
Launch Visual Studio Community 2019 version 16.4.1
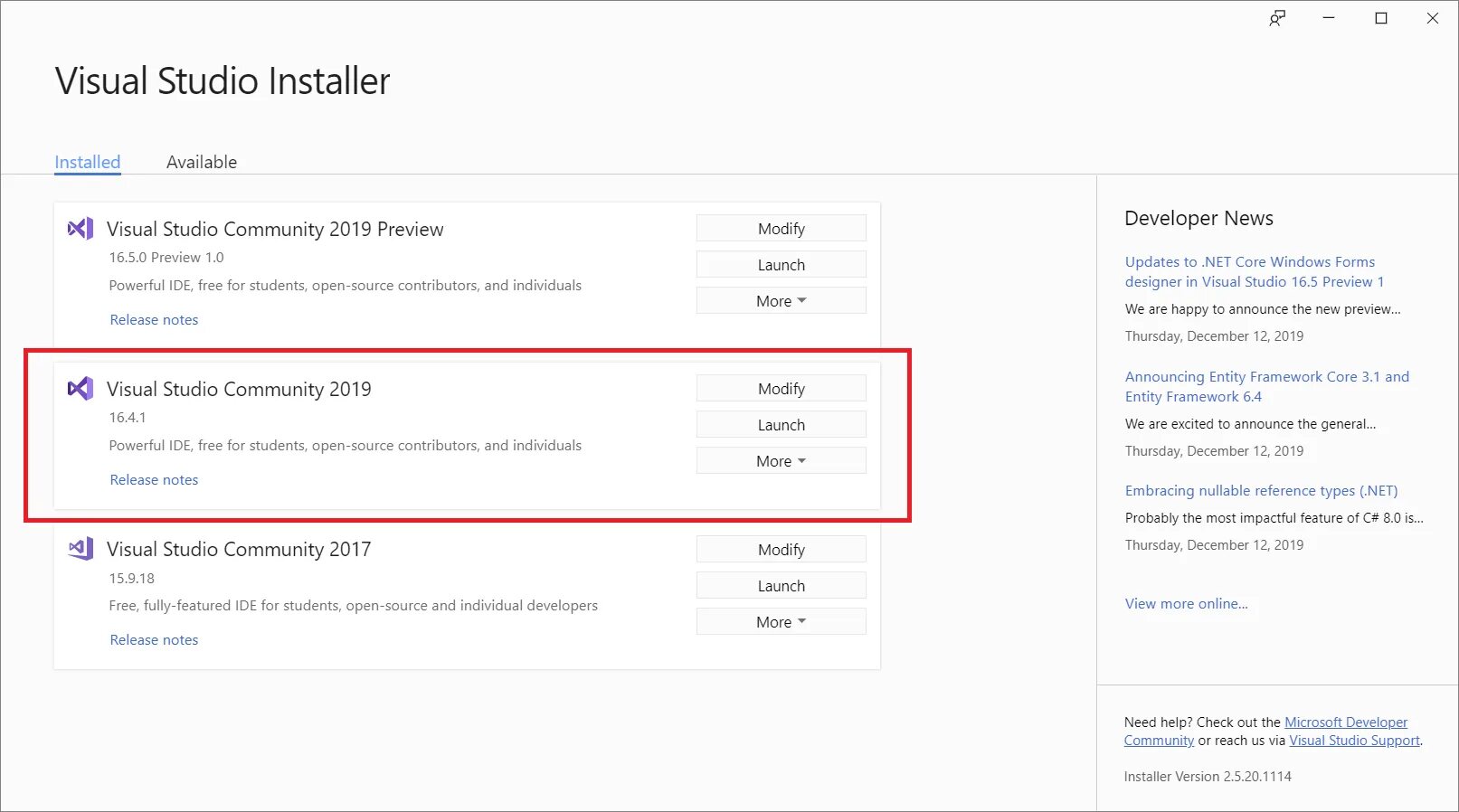[x=782, y=425]
